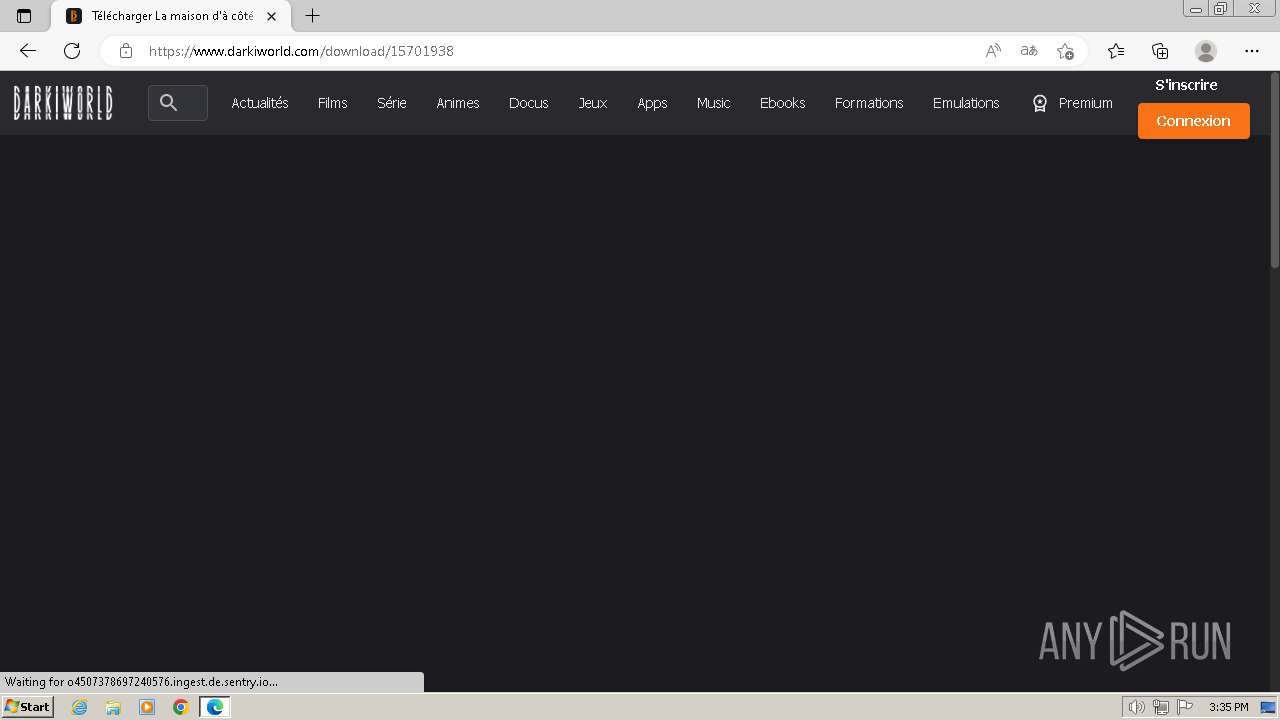Image resolution: width=1280 pixels, height=720 pixels.
Task: Click the network tray icon
Action: [x=1161, y=707]
